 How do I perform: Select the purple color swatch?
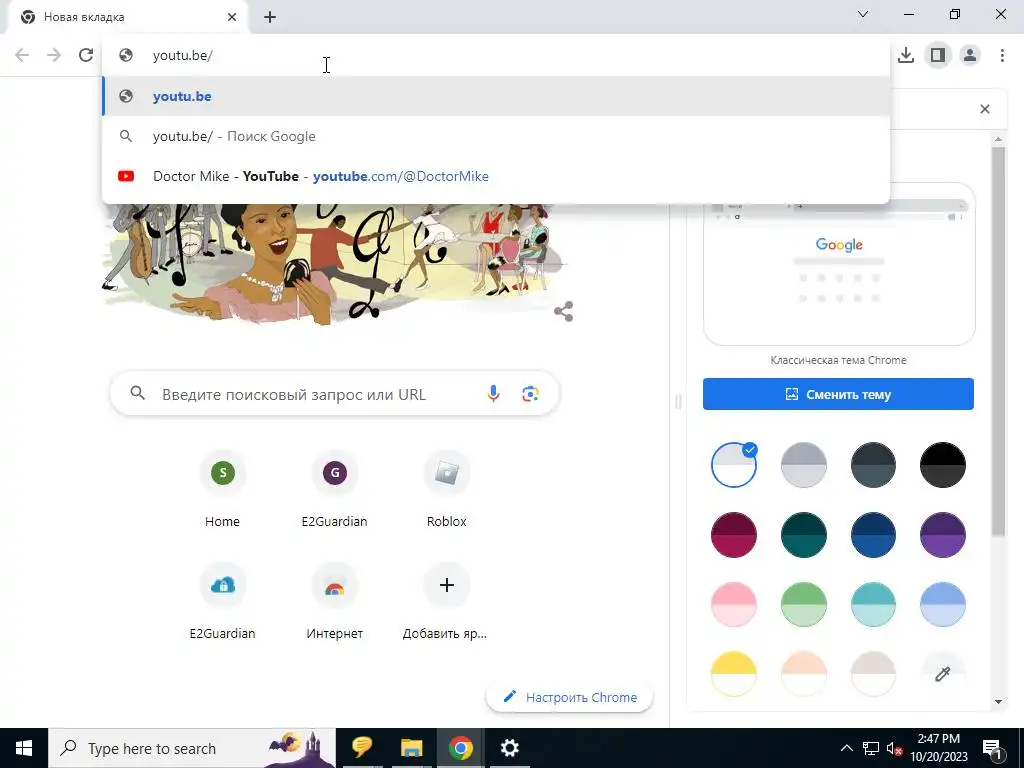pos(942,535)
